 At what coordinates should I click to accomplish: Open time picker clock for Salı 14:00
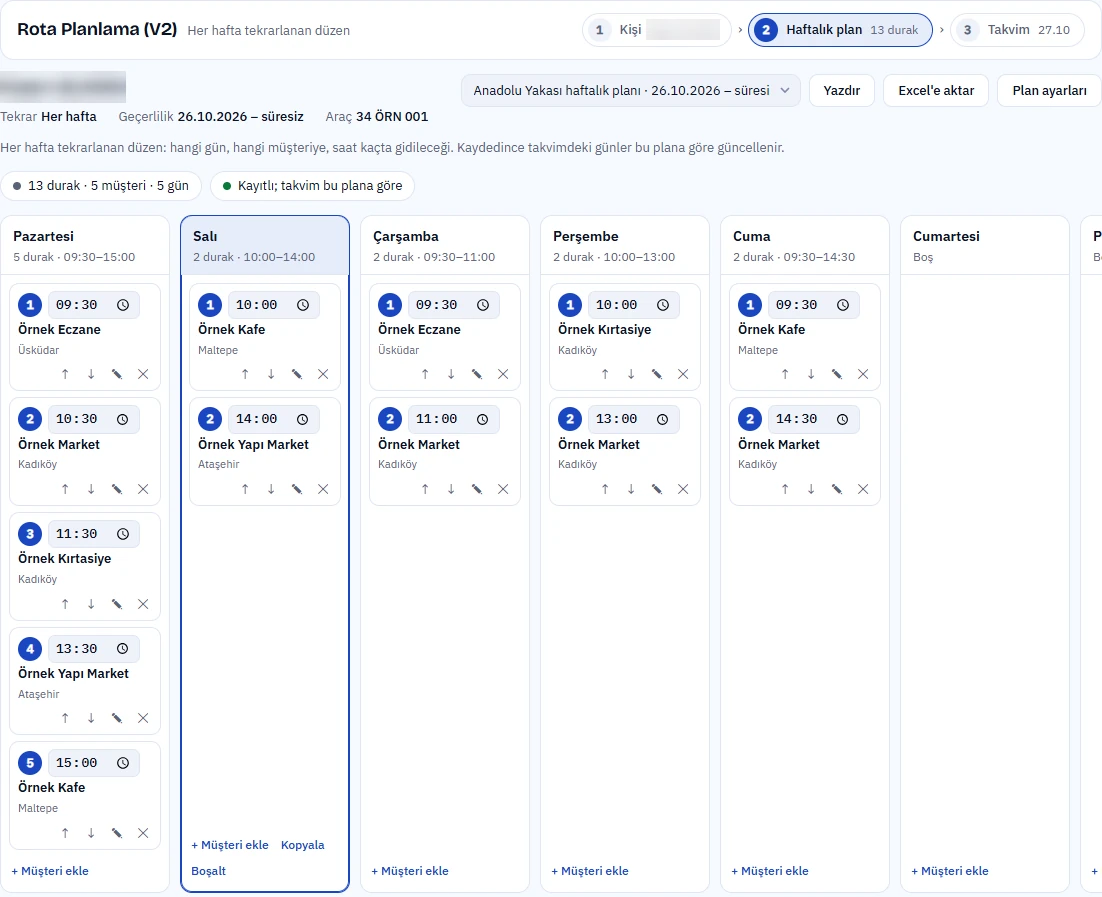tap(303, 420)
